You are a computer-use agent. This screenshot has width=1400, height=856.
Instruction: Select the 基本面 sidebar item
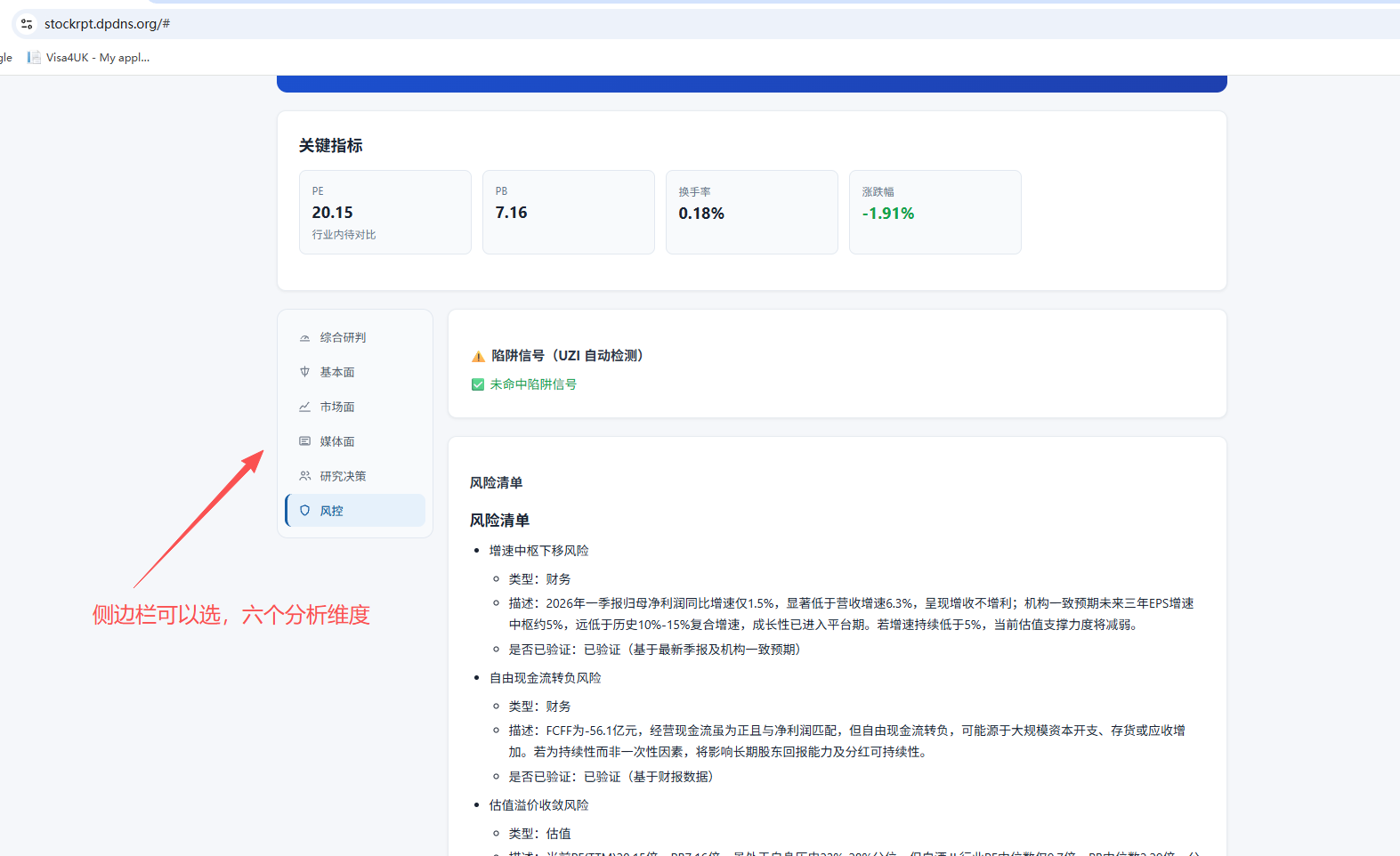355,372
